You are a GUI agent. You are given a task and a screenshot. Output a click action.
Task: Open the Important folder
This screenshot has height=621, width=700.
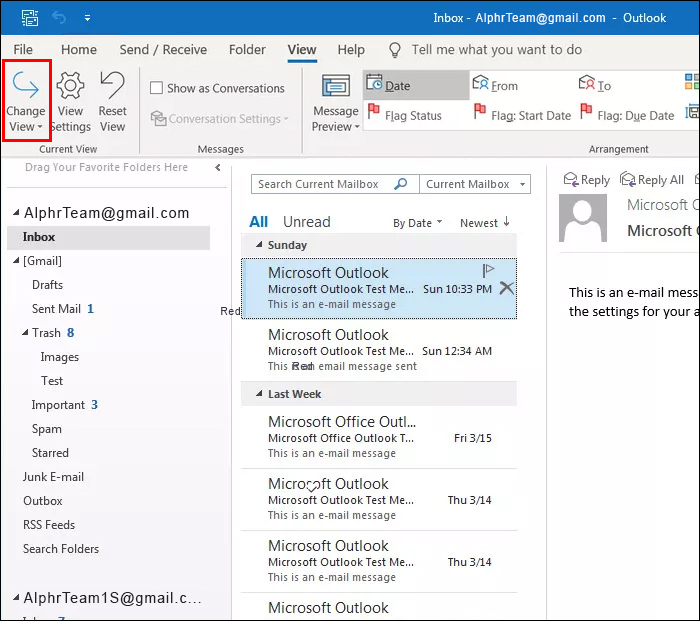(58, 405)
